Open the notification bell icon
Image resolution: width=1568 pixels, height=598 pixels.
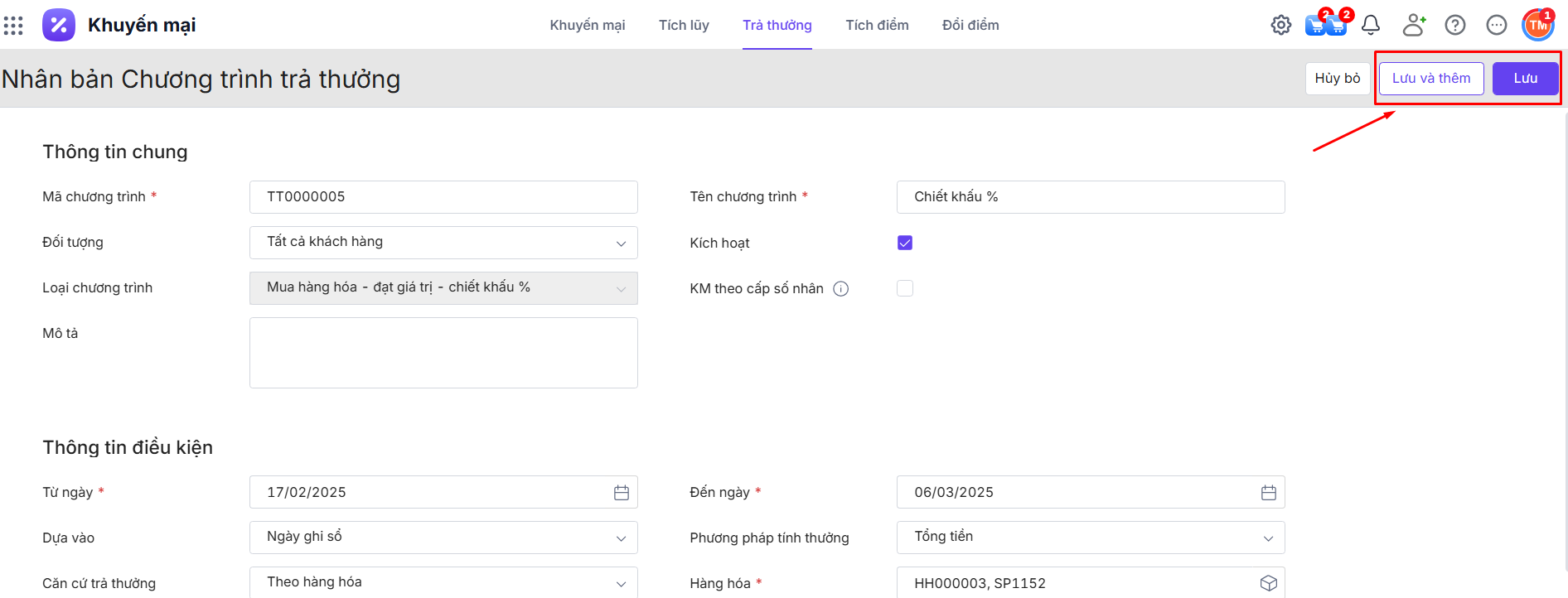[x=1371, y=25]
